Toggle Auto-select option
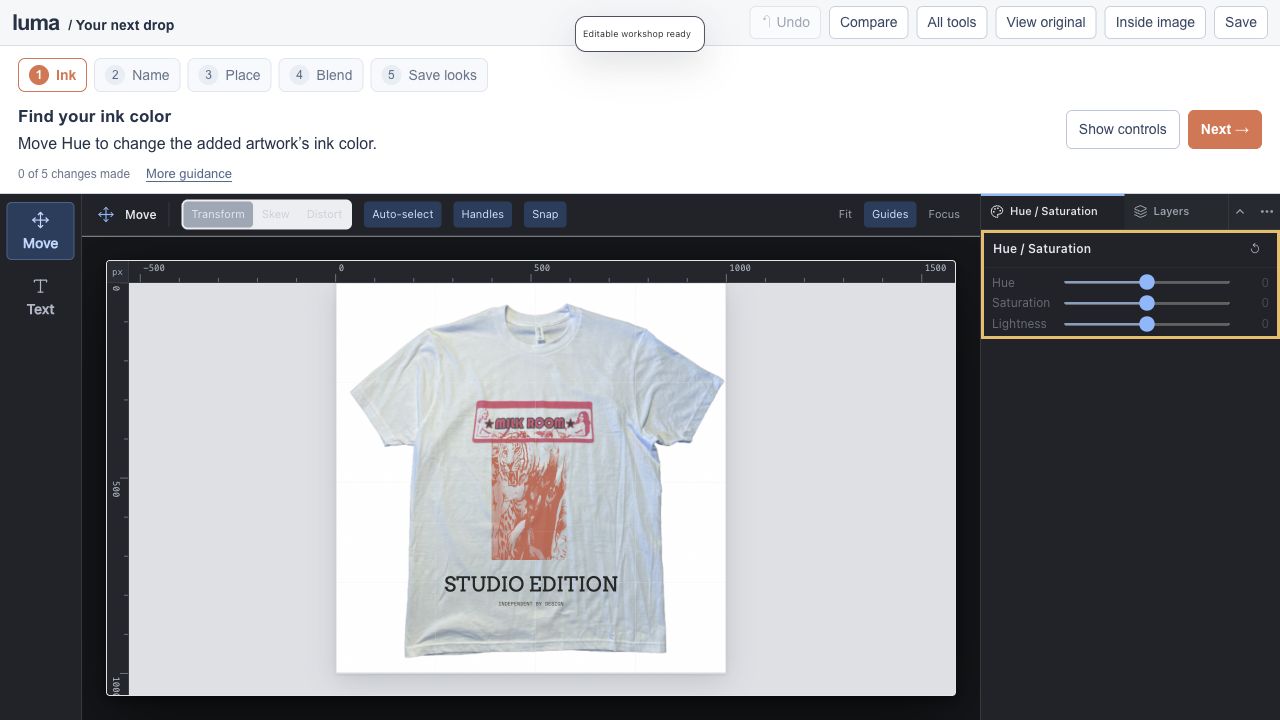1280x720 pixels. click(403, 214)
